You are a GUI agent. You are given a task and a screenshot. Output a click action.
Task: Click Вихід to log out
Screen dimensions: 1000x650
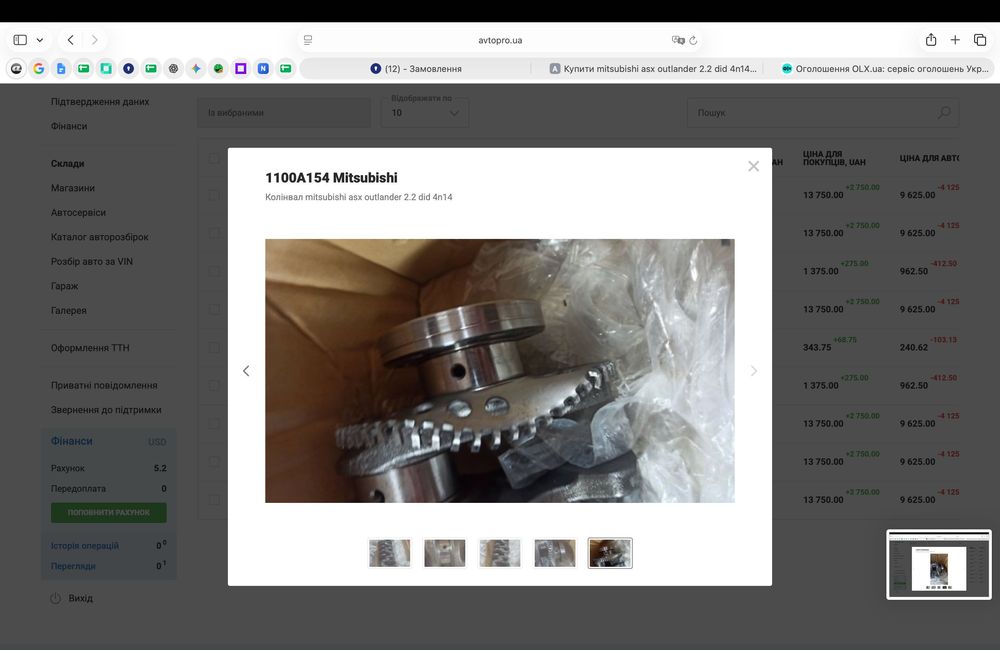[x=80, y=598]
